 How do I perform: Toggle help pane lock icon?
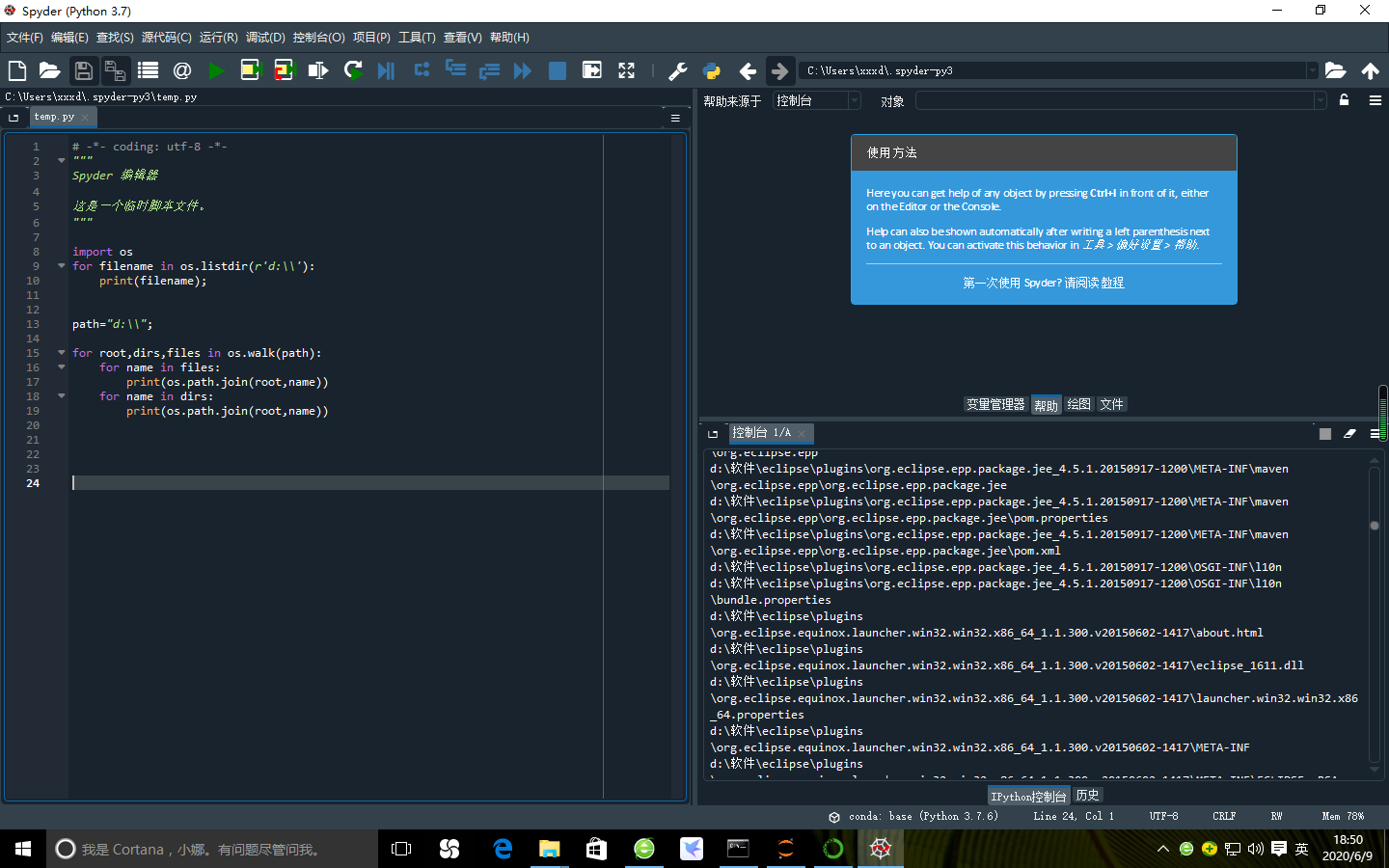pos(1344,100)
